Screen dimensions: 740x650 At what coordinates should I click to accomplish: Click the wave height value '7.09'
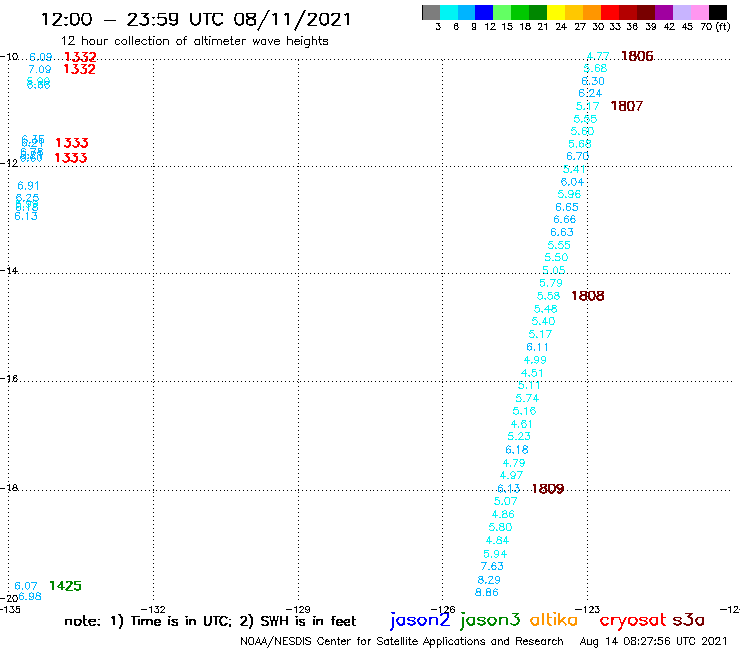(40, 69)
